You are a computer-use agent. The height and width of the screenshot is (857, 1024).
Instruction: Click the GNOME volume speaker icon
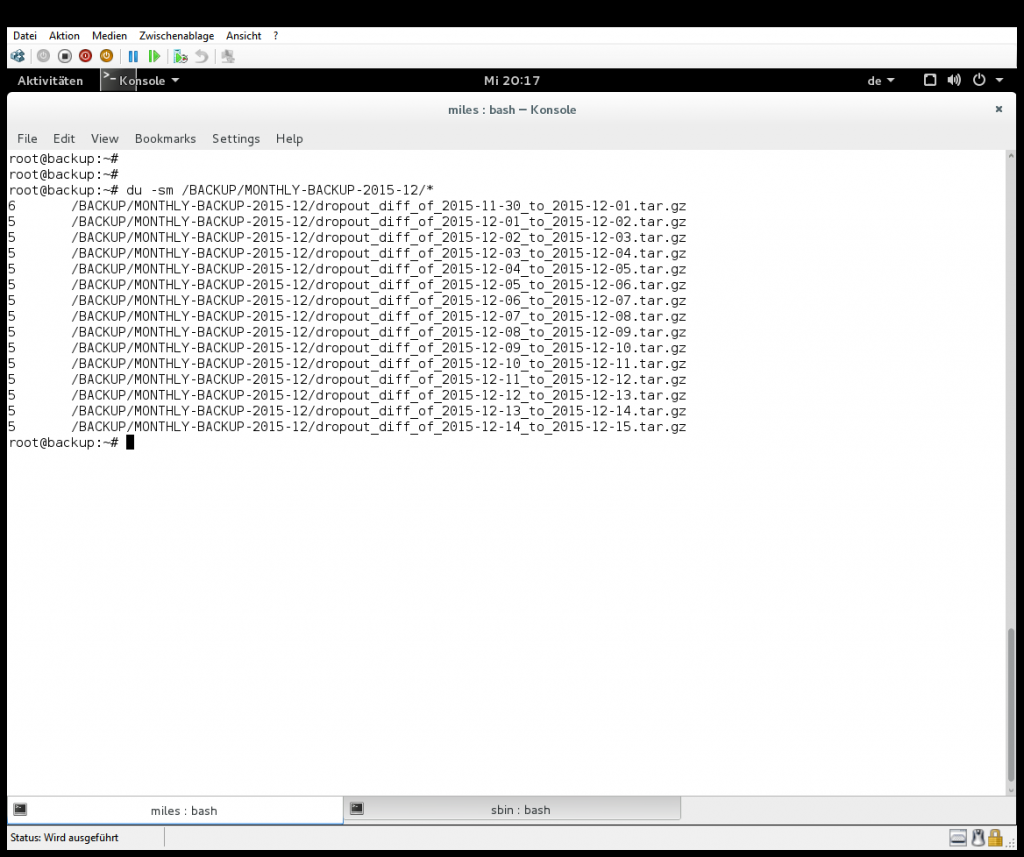tap(954, 80)
